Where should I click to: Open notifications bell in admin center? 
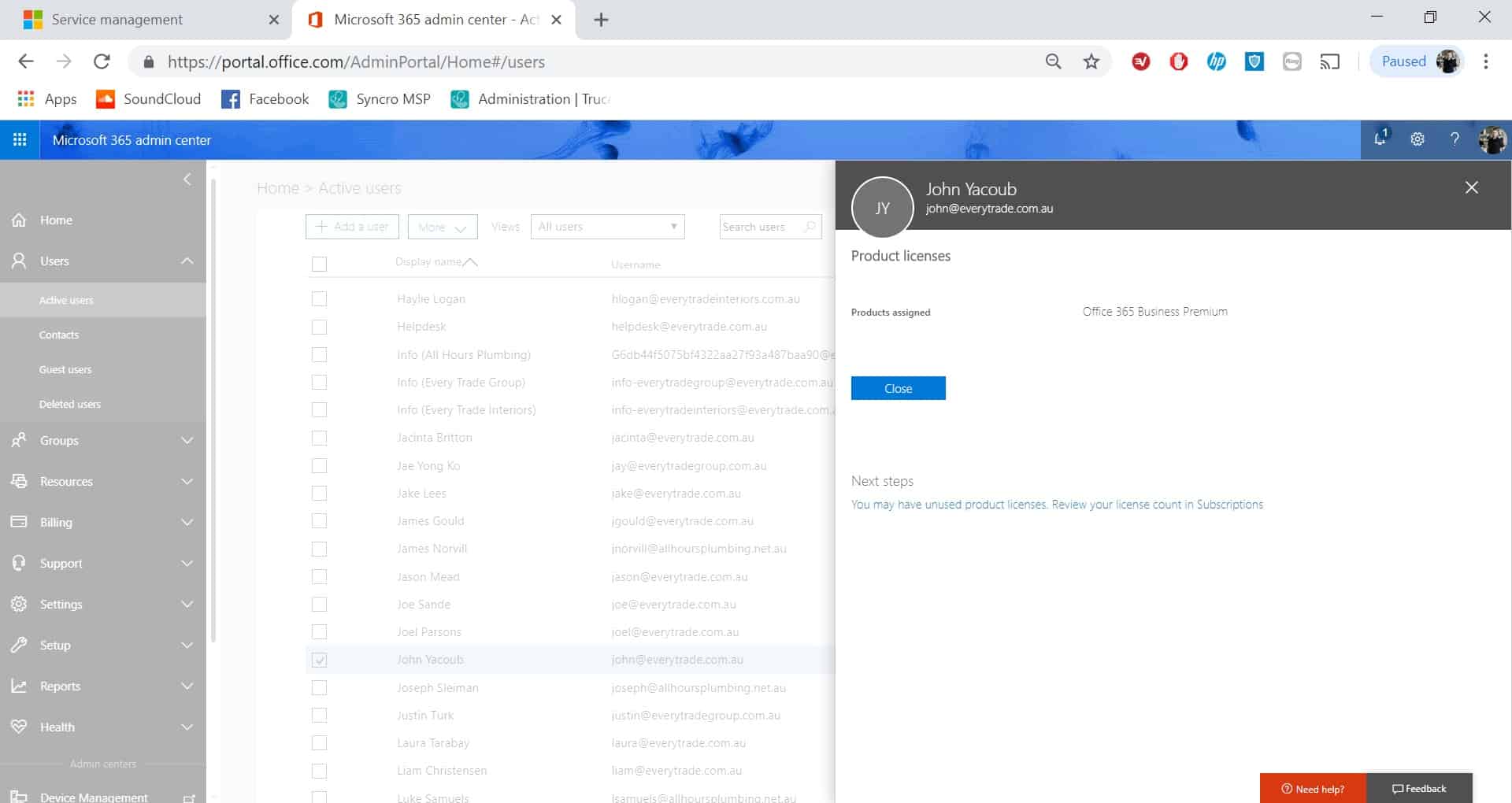coord(1380,139)
